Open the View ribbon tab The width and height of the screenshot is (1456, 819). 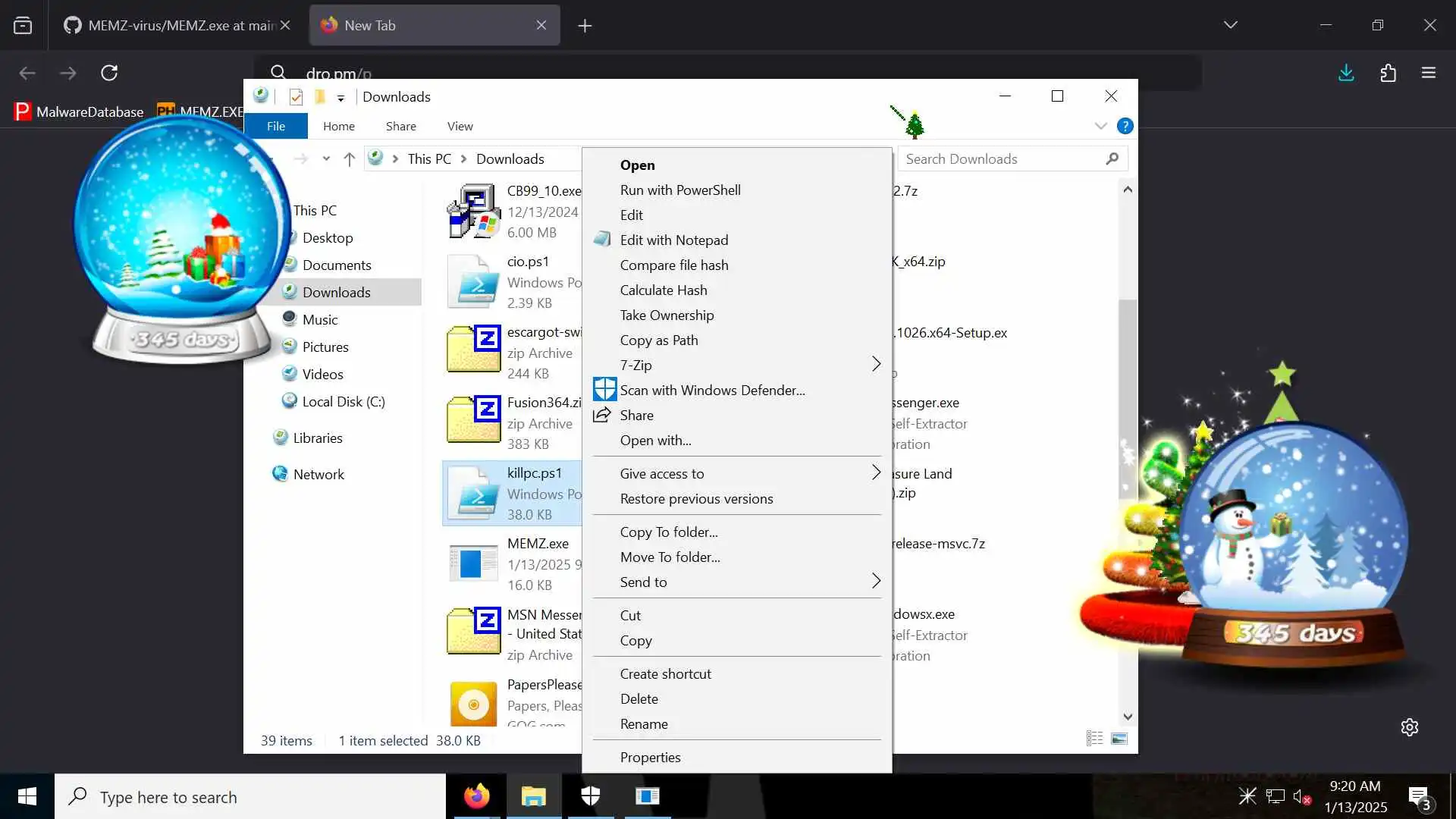click(460, 126)
